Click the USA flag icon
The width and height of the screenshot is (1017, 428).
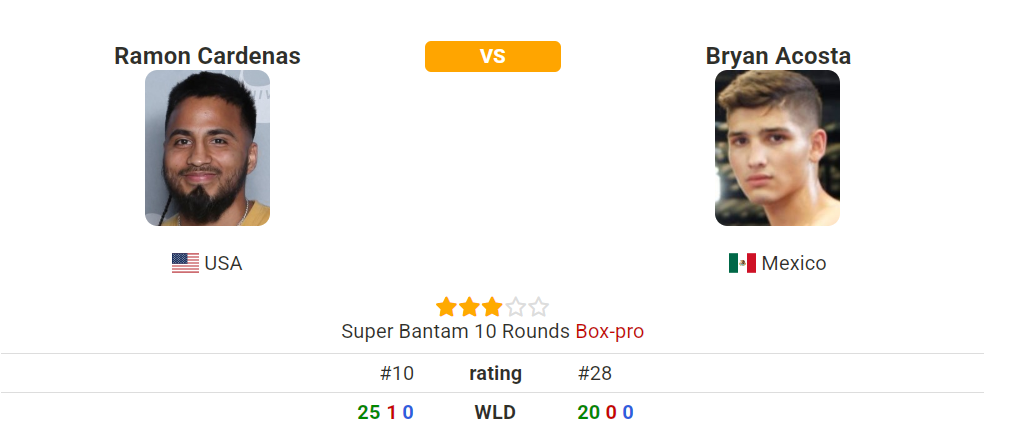click(185, 263)
